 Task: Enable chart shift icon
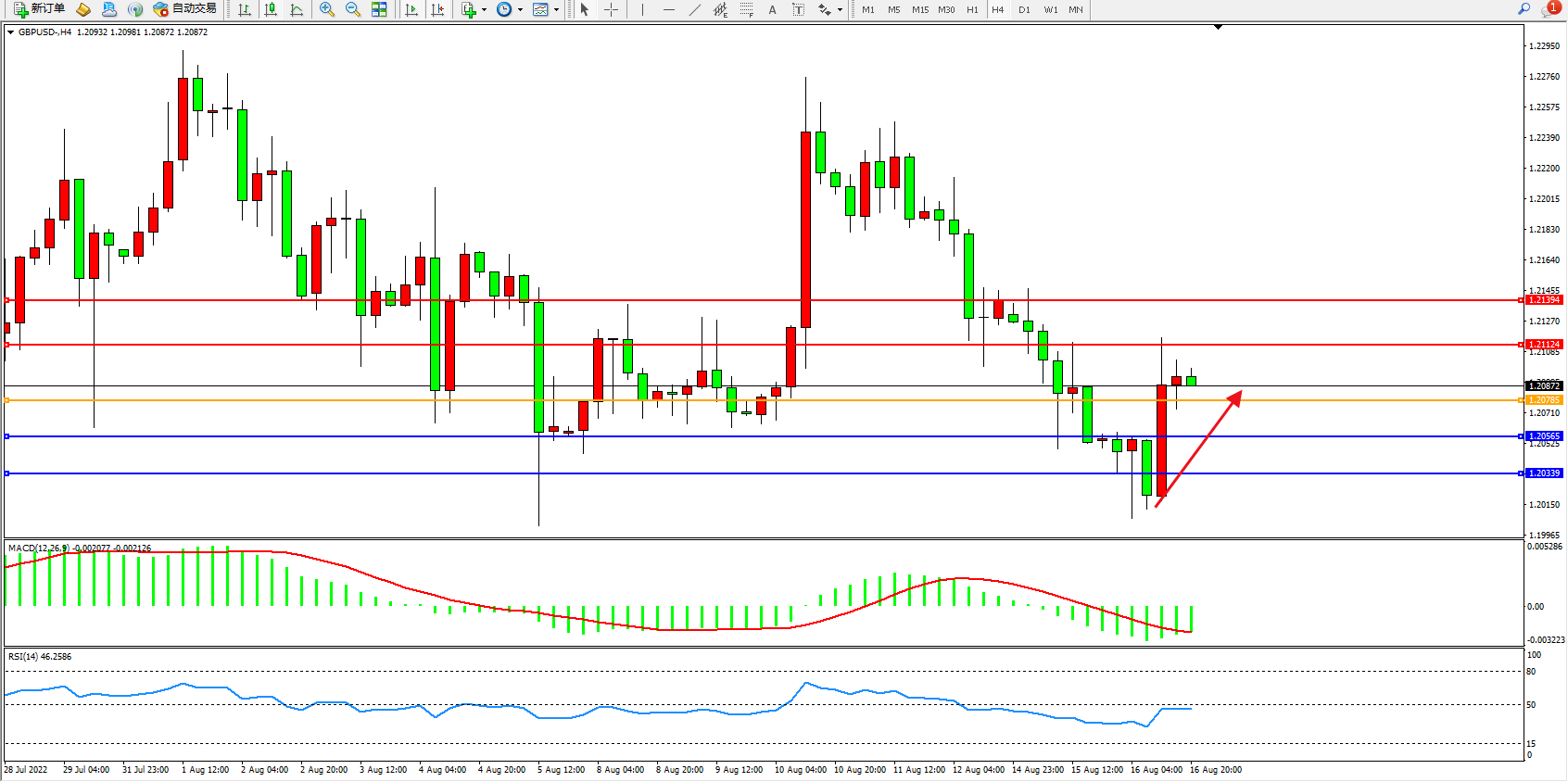tap(437, 9)
